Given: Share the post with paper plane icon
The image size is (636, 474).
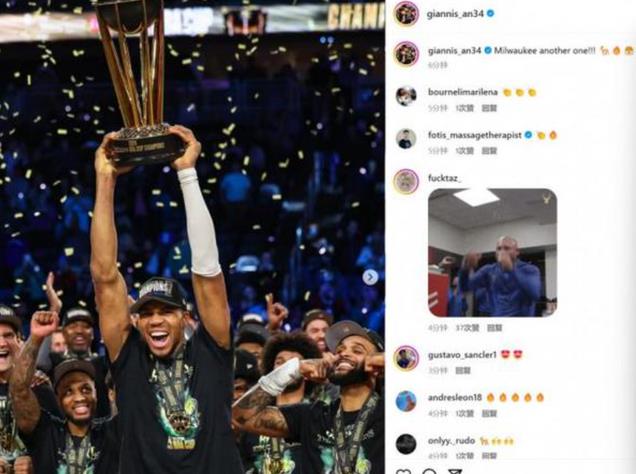Looking at the screenshot, I should 455,471.
